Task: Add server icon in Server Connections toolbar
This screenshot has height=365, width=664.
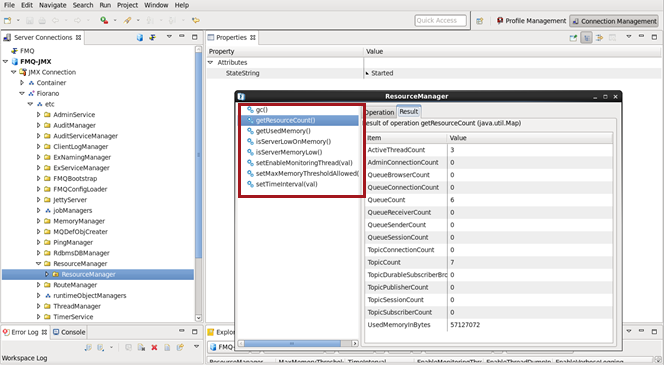Action: coord(140,37)
